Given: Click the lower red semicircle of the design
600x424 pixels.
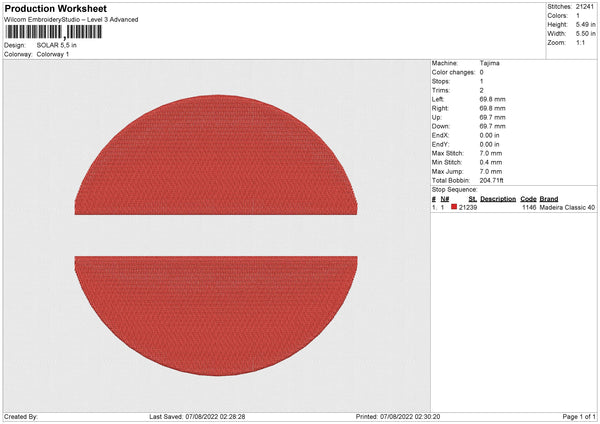Looking at the screenshot, I should point(216,310).
